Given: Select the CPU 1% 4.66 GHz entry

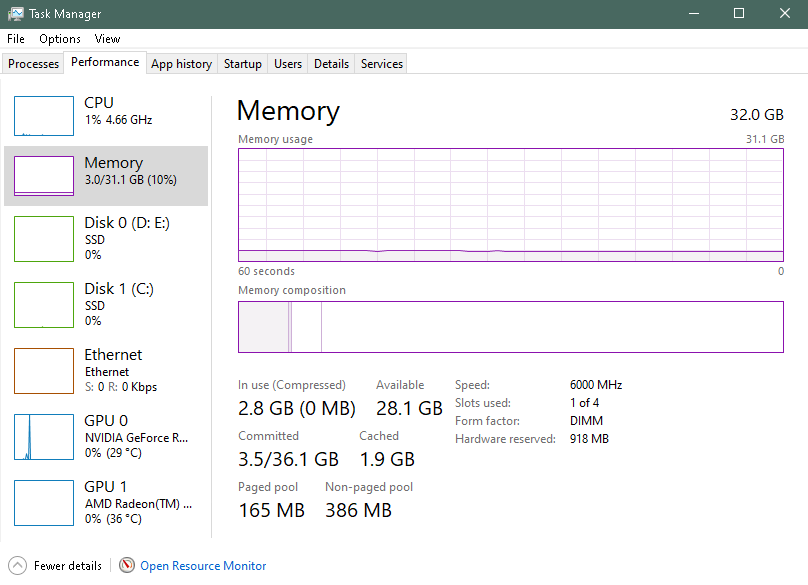Looking at the screenshot, I should pyautogui.click(x=106, y=116).
